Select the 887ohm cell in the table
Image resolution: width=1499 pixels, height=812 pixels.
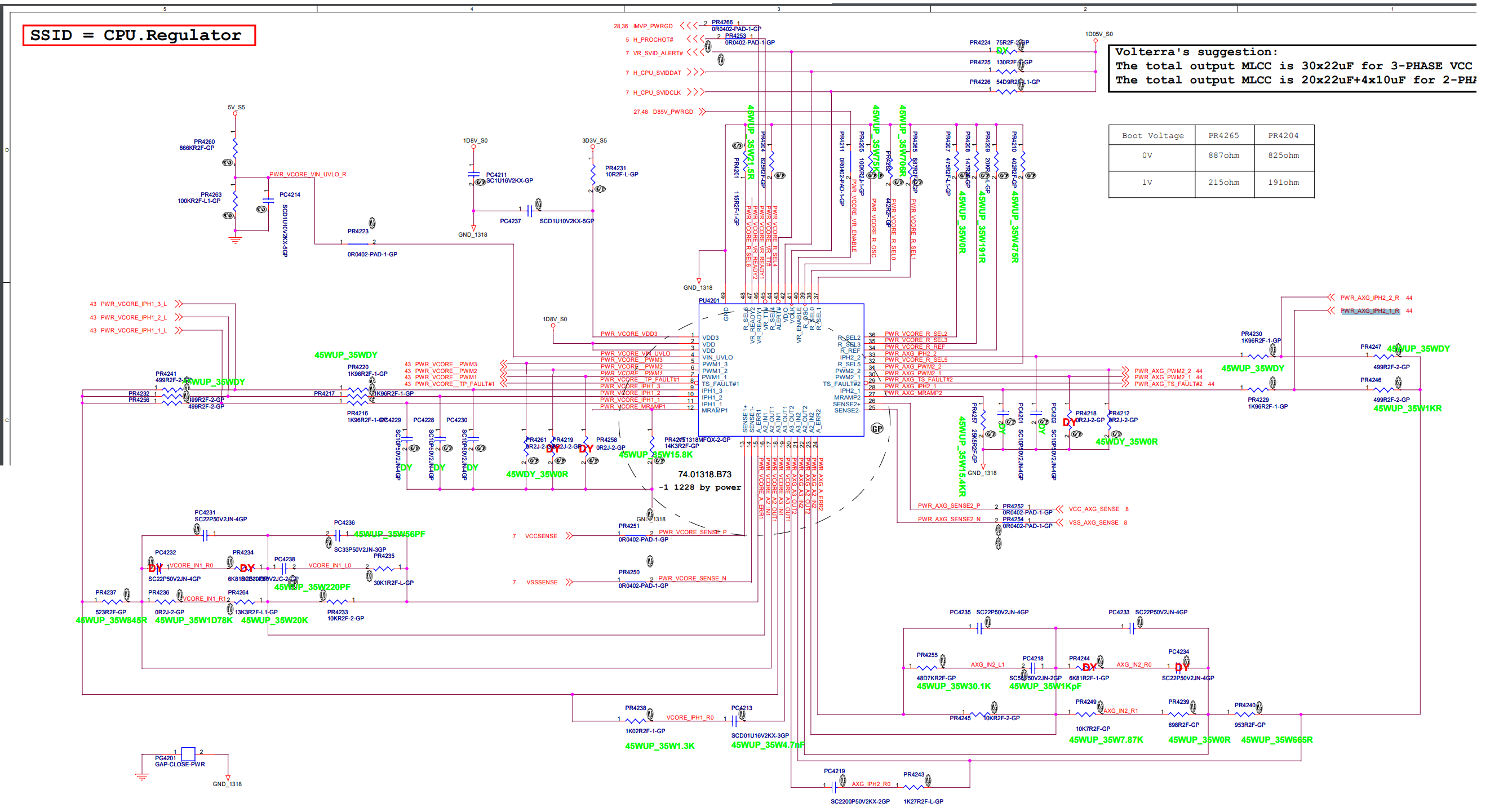pyautogui.click(x=1224, y=156)
